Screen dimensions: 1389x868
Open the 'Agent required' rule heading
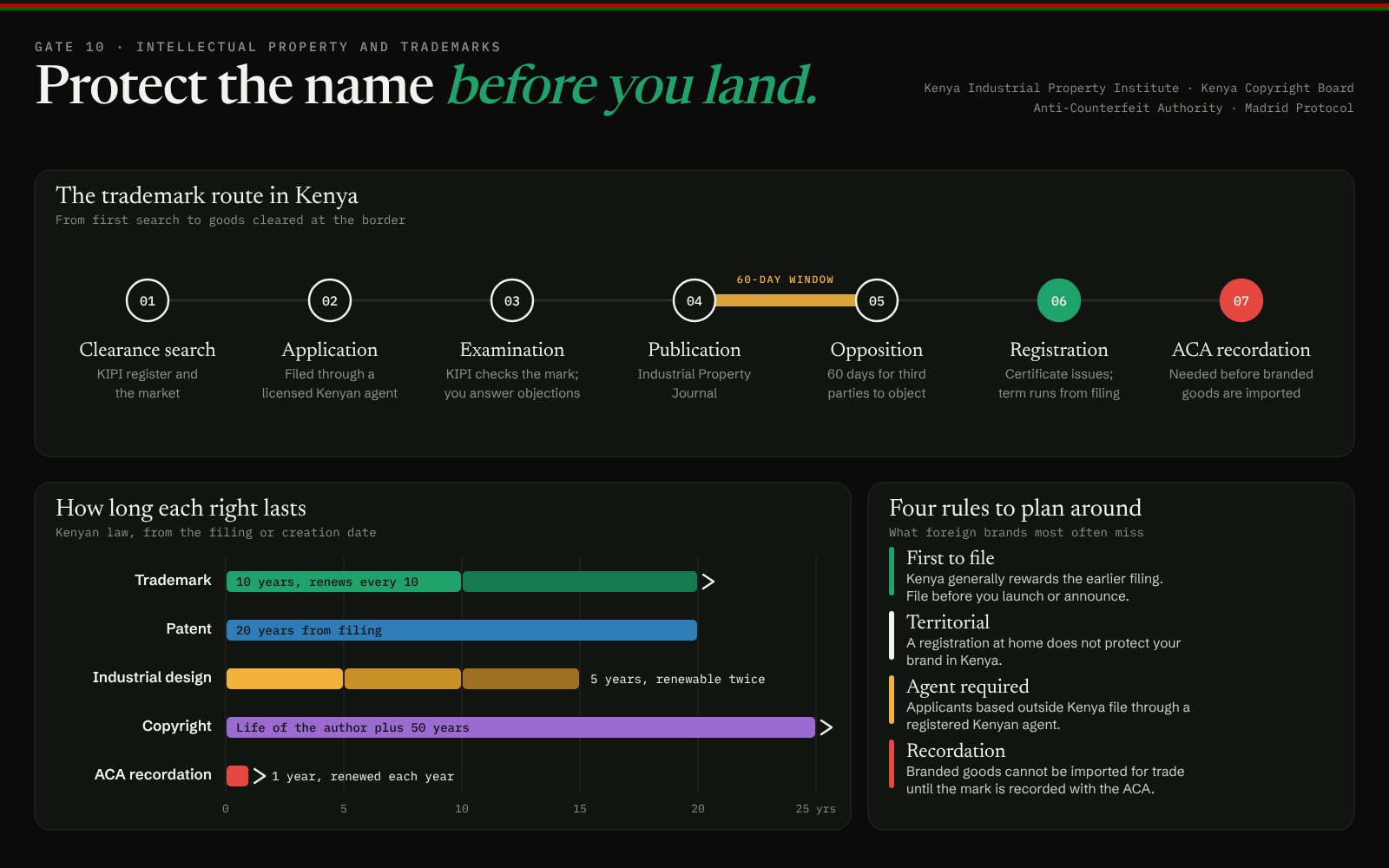(x=968, y=687)
